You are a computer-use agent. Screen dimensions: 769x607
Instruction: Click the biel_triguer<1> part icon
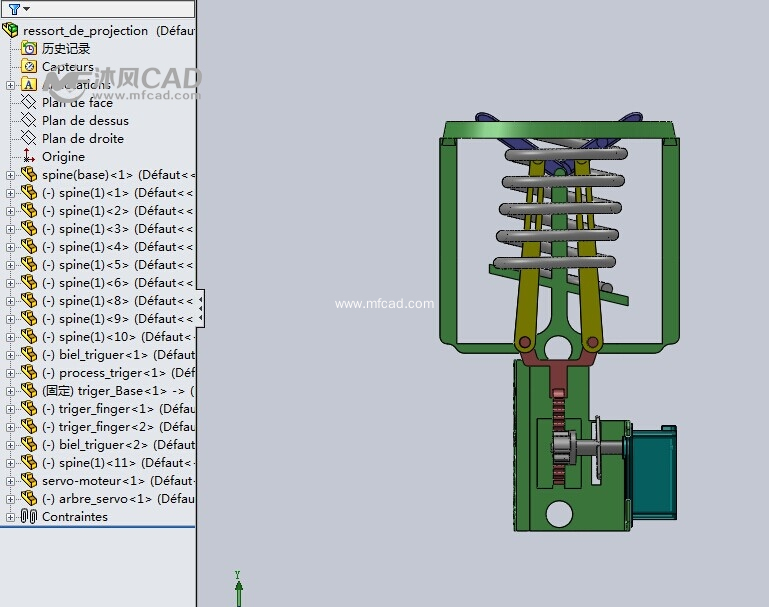tap(29, 354)
